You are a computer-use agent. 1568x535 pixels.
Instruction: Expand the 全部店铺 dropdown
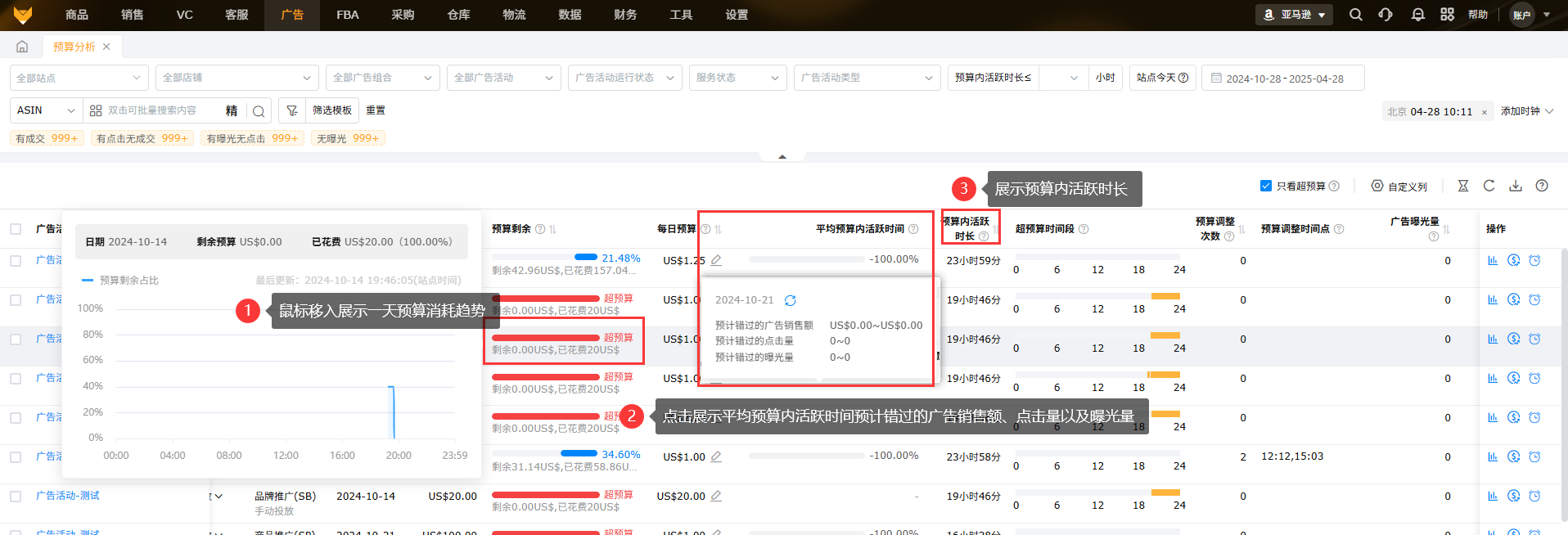point(237,78)
